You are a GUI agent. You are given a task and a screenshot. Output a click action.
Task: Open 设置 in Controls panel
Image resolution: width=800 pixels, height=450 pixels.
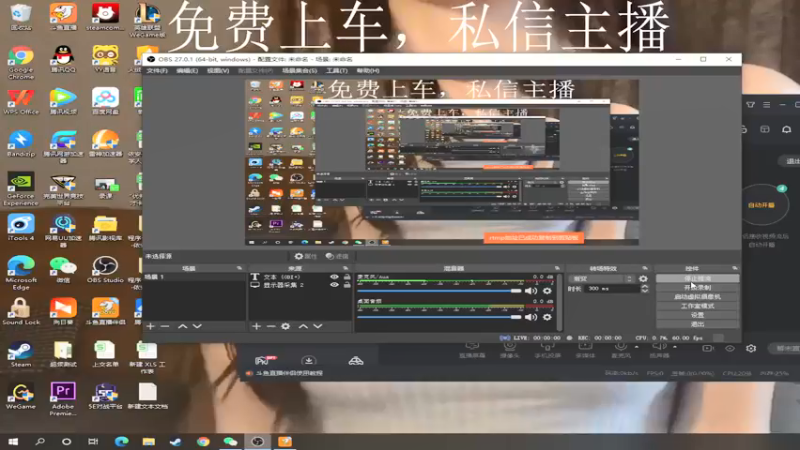697,315
